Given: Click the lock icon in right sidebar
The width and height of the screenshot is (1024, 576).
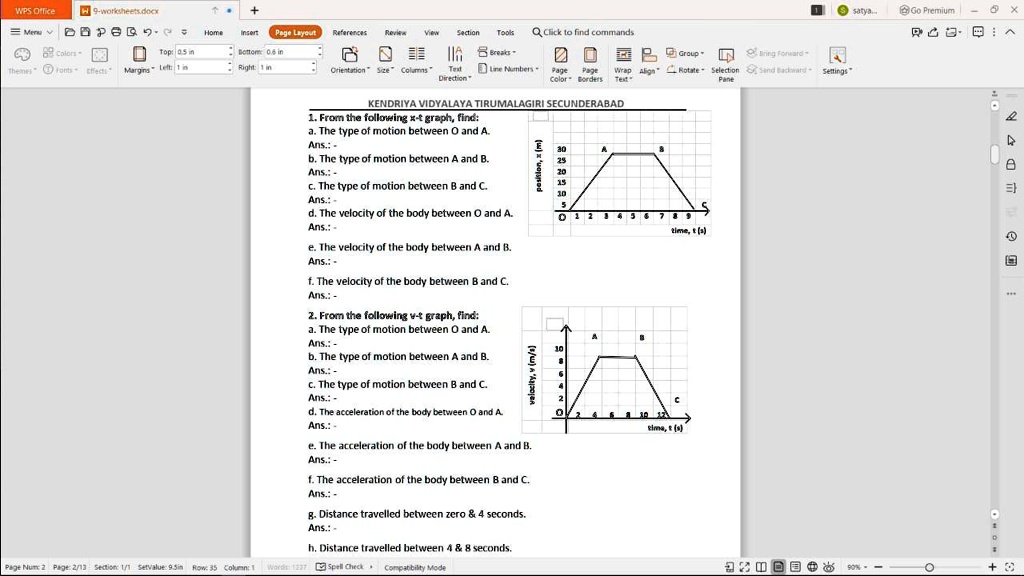Looking at the screenshot, I should (x=1011, y=164).
